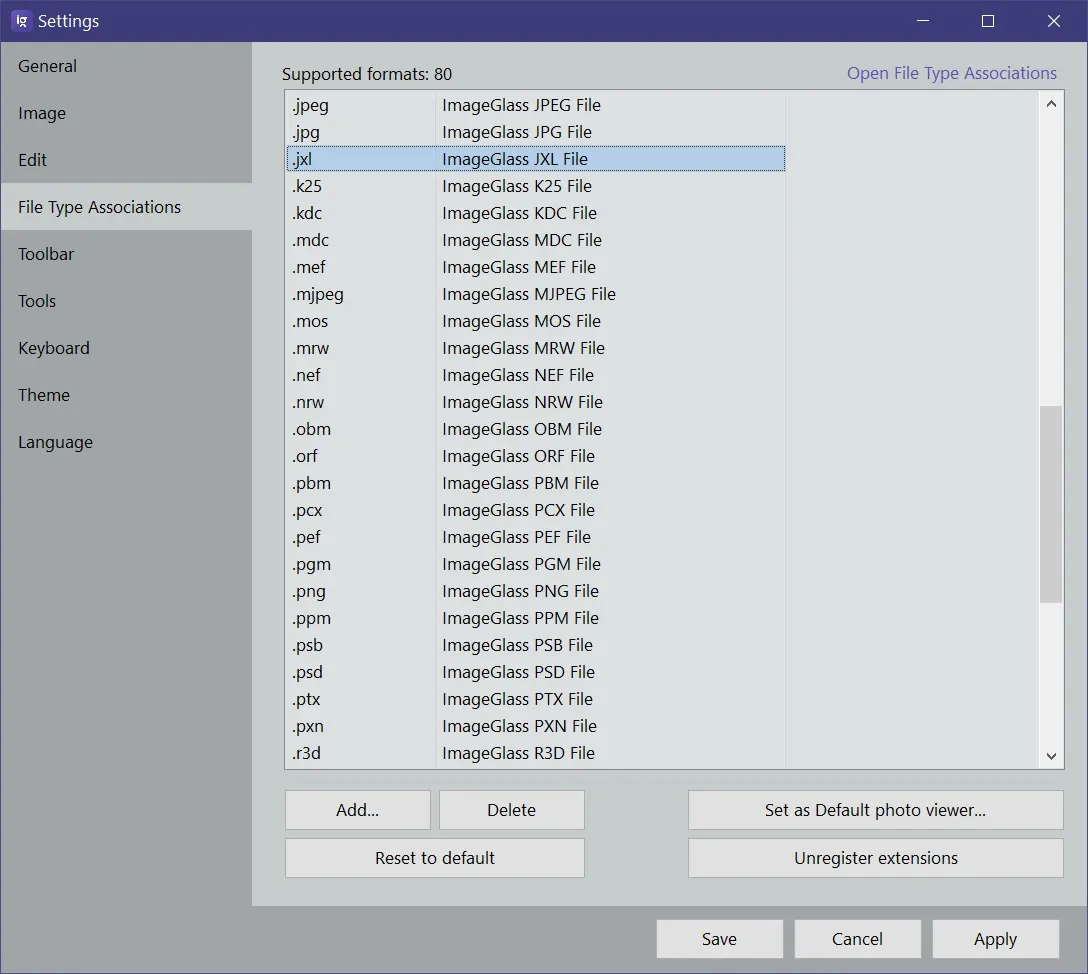Image resolution: width=1088 pixels, height=974 pixels.
Task: Click the ImageGlass PNG File description
Action: (520, 591)
